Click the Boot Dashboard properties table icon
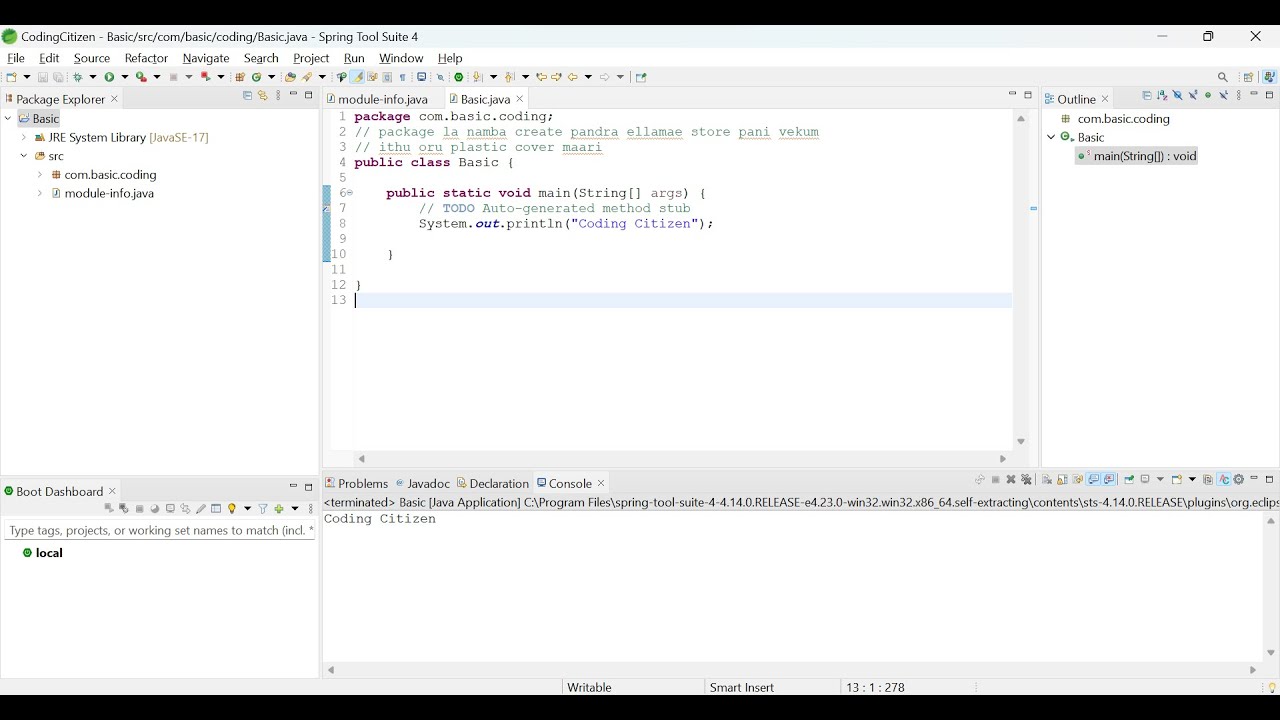The width and height of the screenshot is (1280, 720). tap(216, 509)
